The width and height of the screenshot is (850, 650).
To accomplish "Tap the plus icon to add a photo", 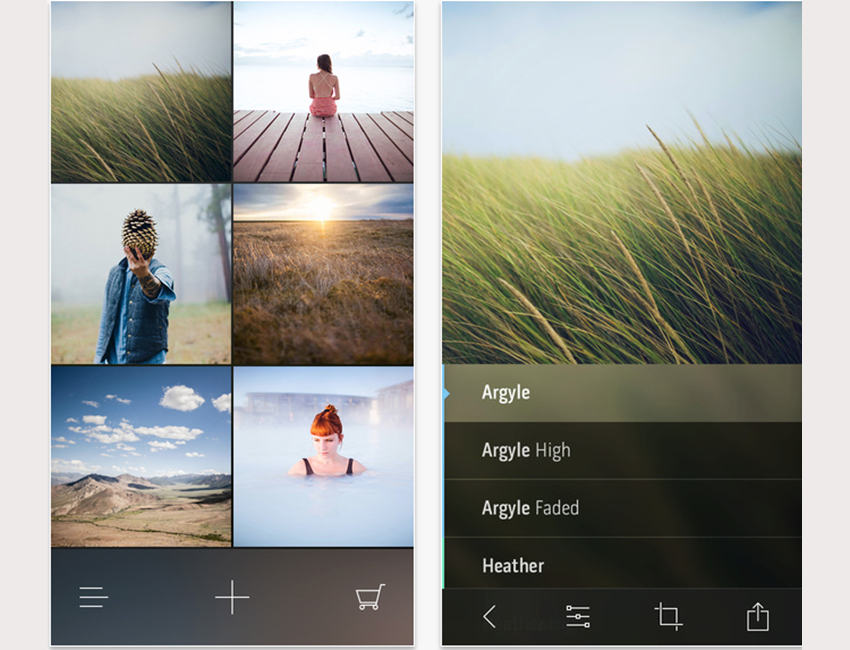I will [x=232, y=597].
